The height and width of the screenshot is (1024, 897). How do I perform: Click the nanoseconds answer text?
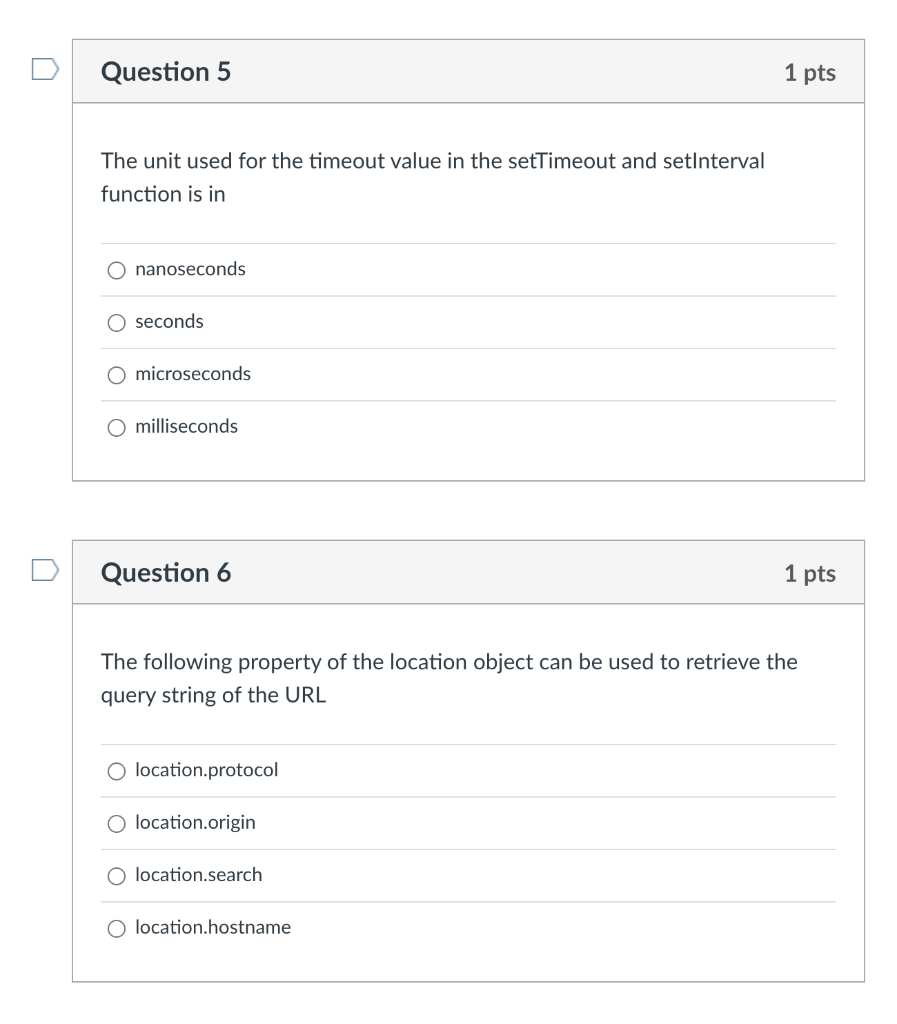click(x=188, y=269)
